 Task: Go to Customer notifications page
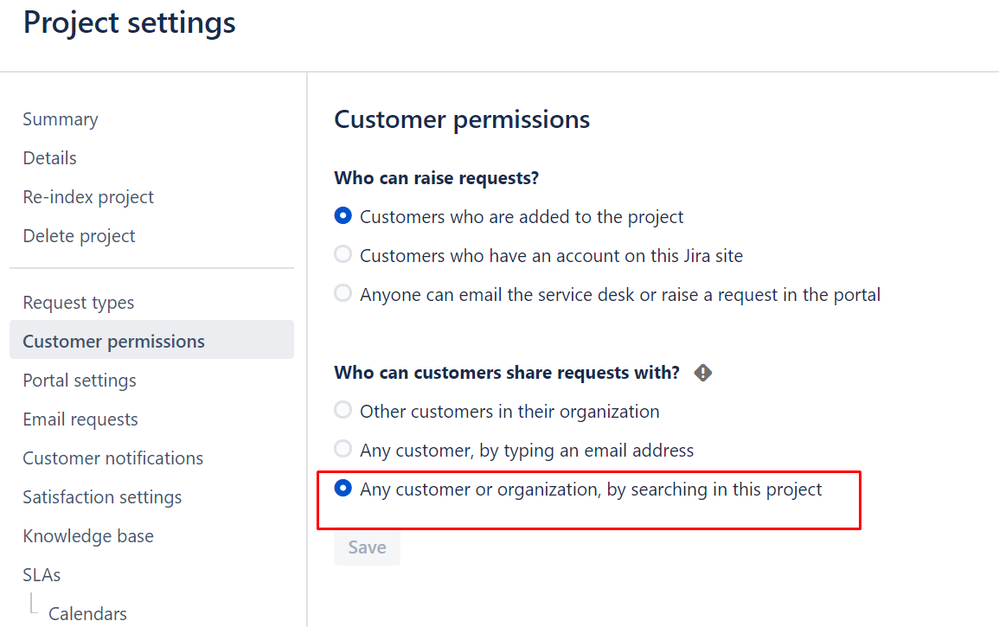coord(113,458)
